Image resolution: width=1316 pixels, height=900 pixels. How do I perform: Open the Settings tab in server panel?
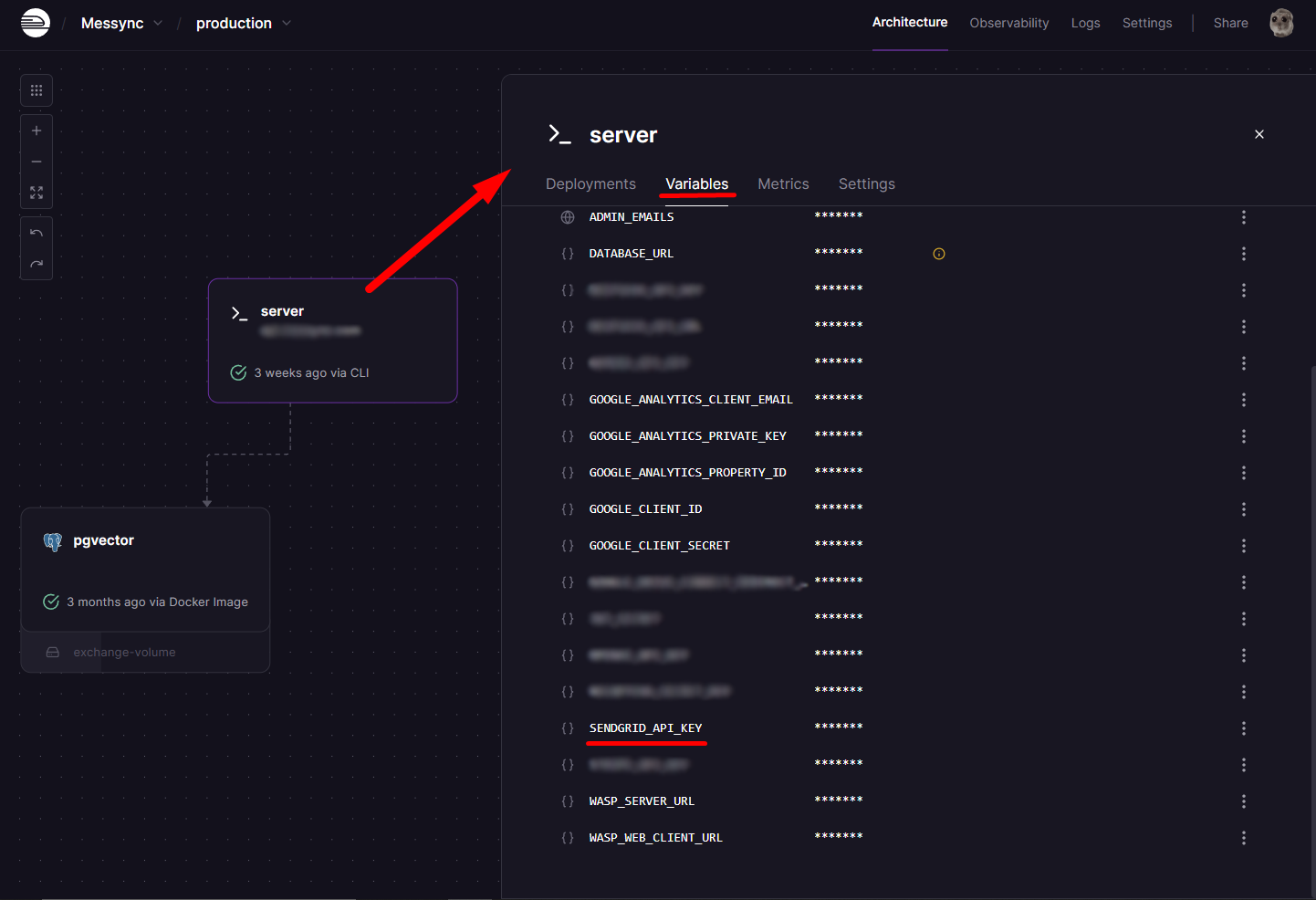tap(867, 184)
